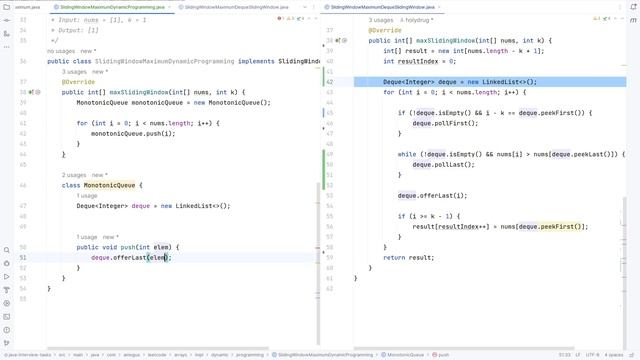Open '4 spaces' indent settings
The width and height of the screenshot is (640, 360).
[613, 355]
